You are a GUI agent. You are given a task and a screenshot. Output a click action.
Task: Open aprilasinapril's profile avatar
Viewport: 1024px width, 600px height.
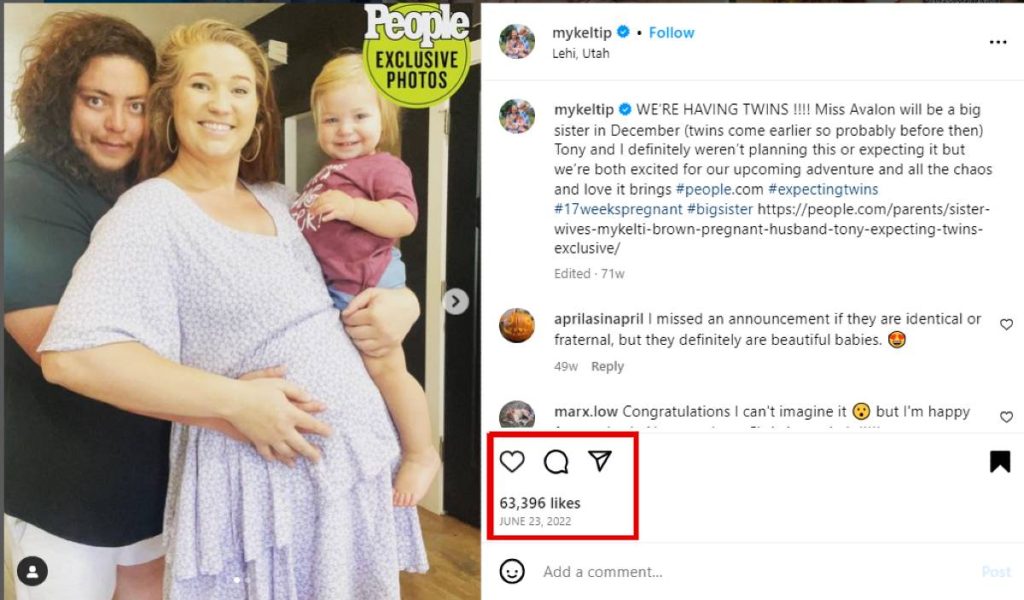tap(517, 326)
